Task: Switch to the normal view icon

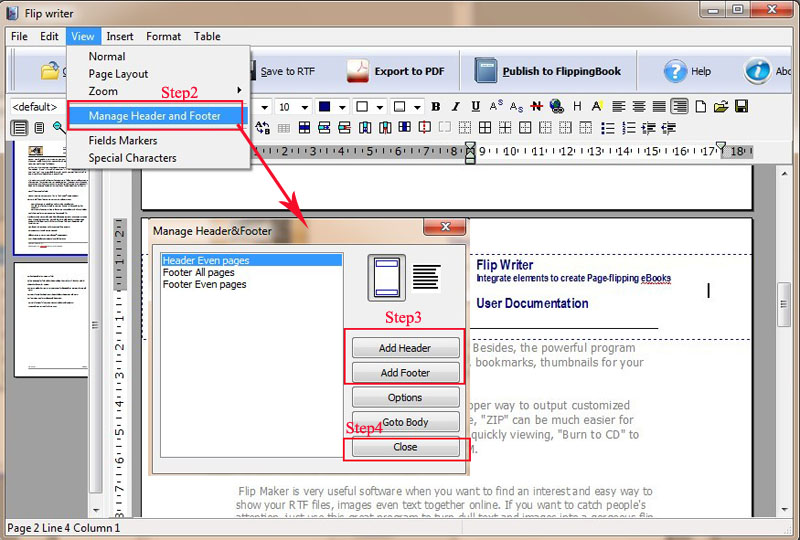Action: (19, 128)
